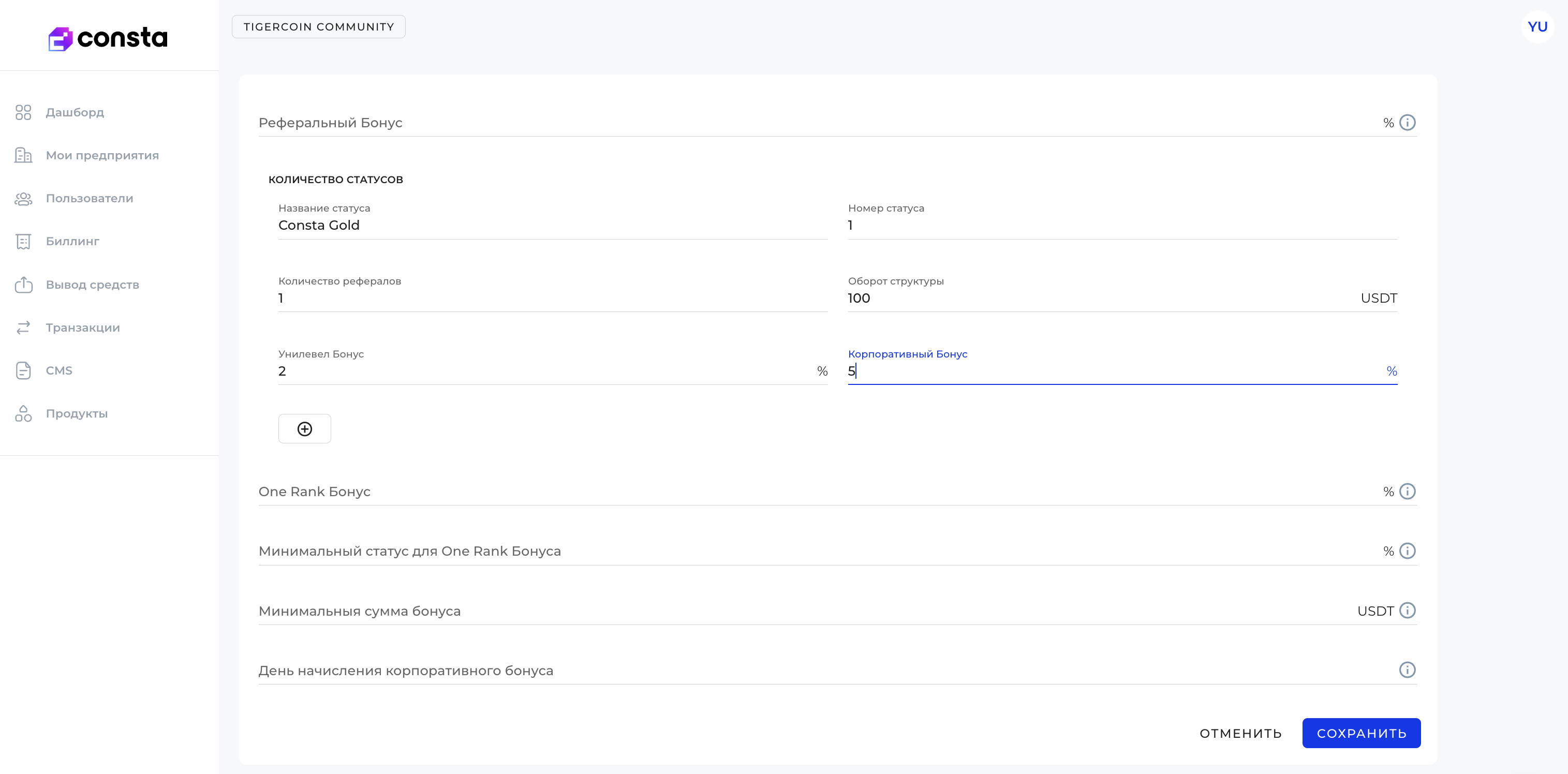Click the Продукты shapes icon
This screenshot has height=774, width=1568.
pyautogui.click(x=23, y=414)
